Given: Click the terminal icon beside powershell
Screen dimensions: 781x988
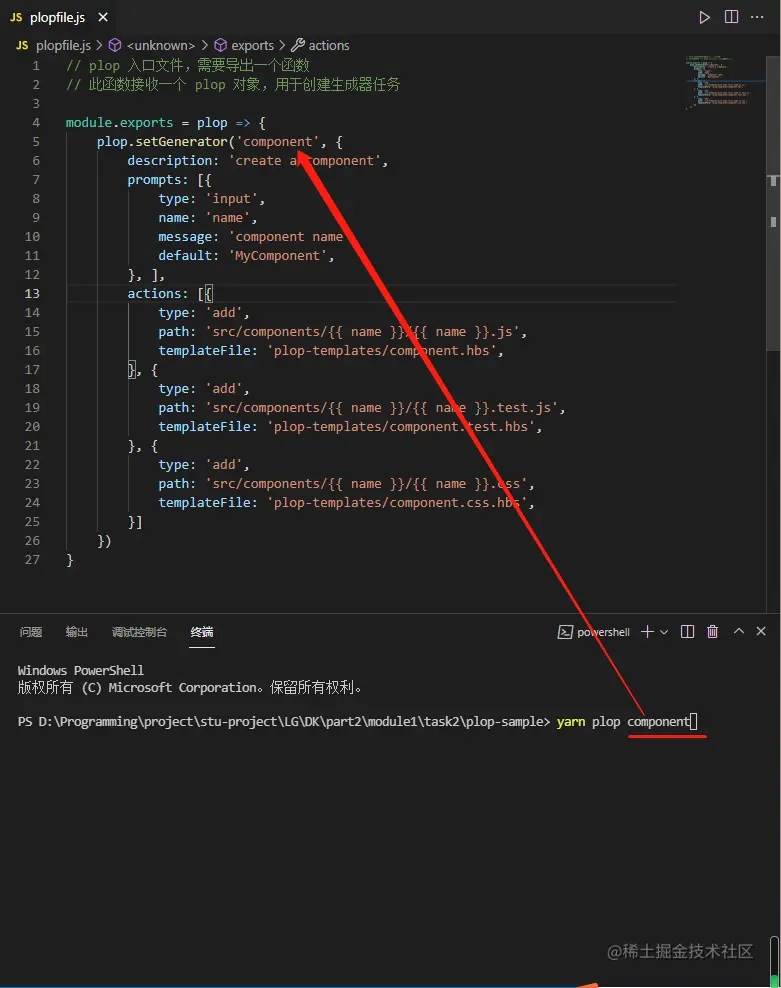Looking at the screenshot, I should coord(565,632).
